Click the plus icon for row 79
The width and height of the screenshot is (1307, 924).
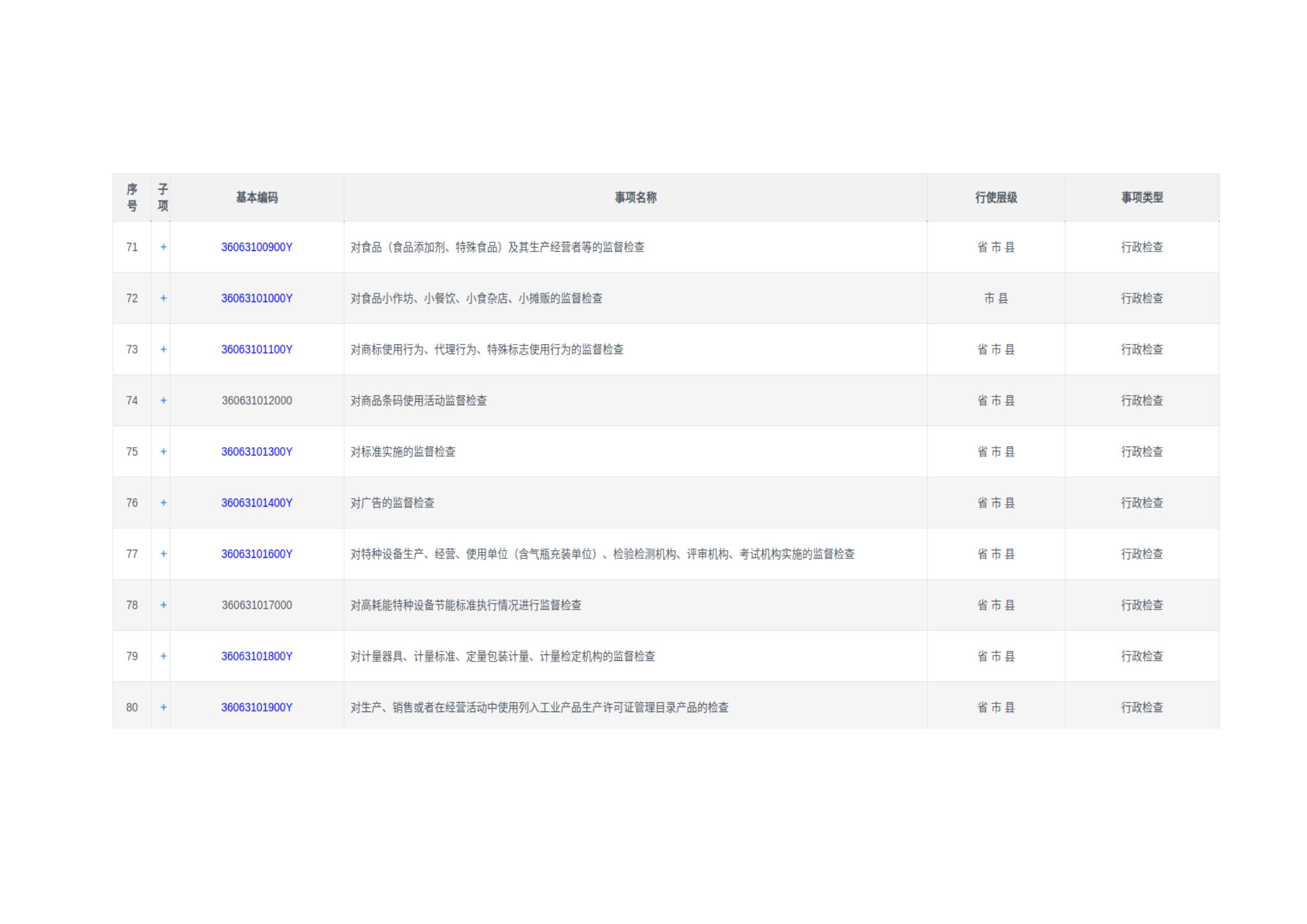pos(164,656)
